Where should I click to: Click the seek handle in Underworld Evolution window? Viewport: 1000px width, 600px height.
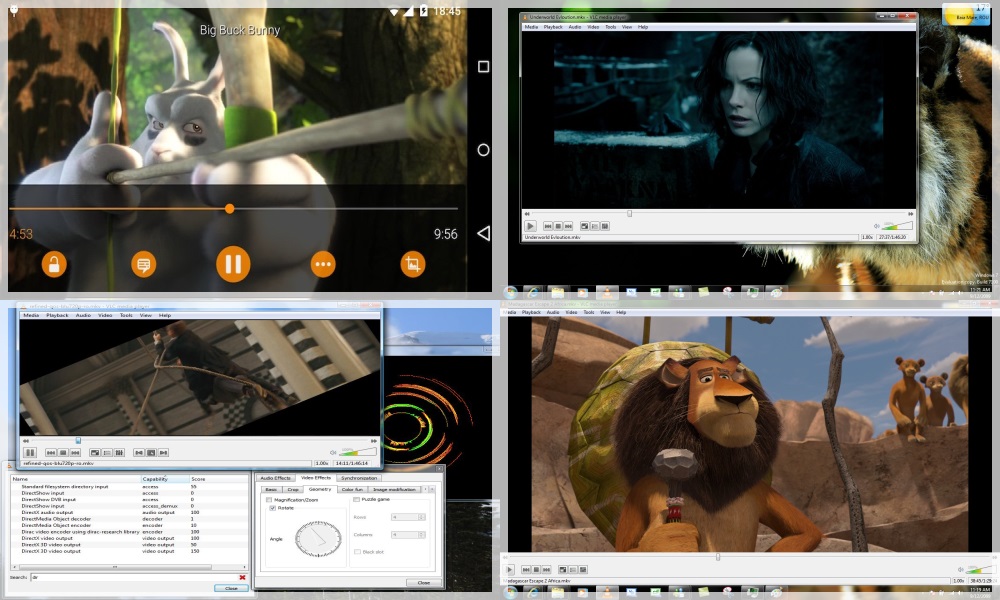click(629, 214)
